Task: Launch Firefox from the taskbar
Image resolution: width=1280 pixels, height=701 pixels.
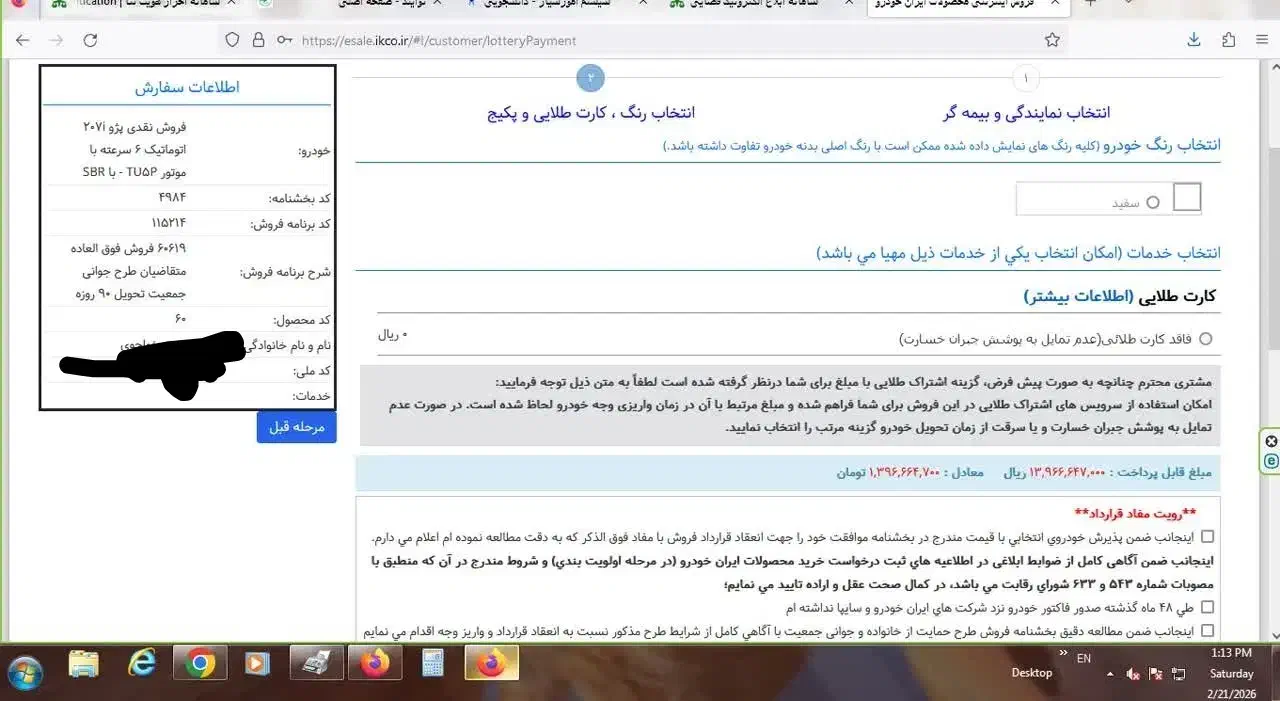Action: (374, 662)
